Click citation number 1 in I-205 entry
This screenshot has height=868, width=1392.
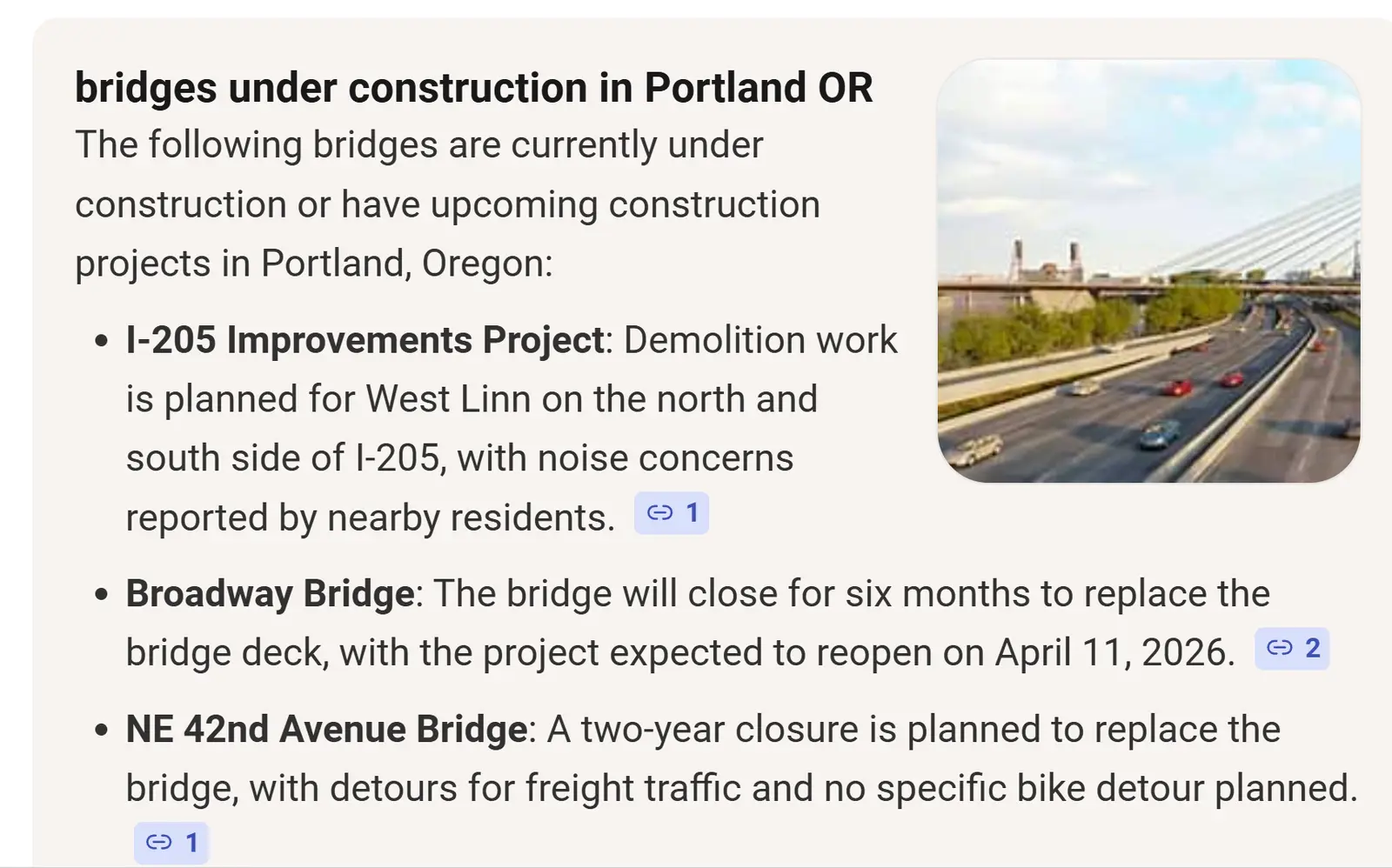pos(693,513)
